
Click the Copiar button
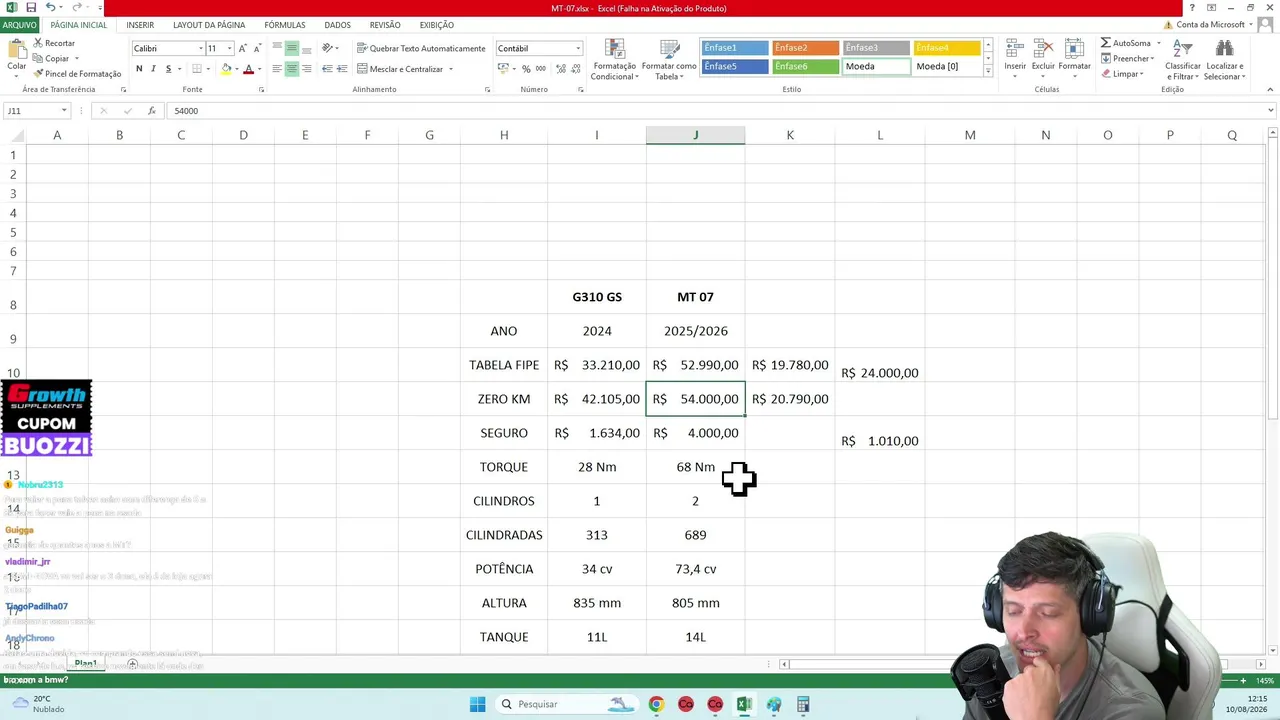[52, 59]
